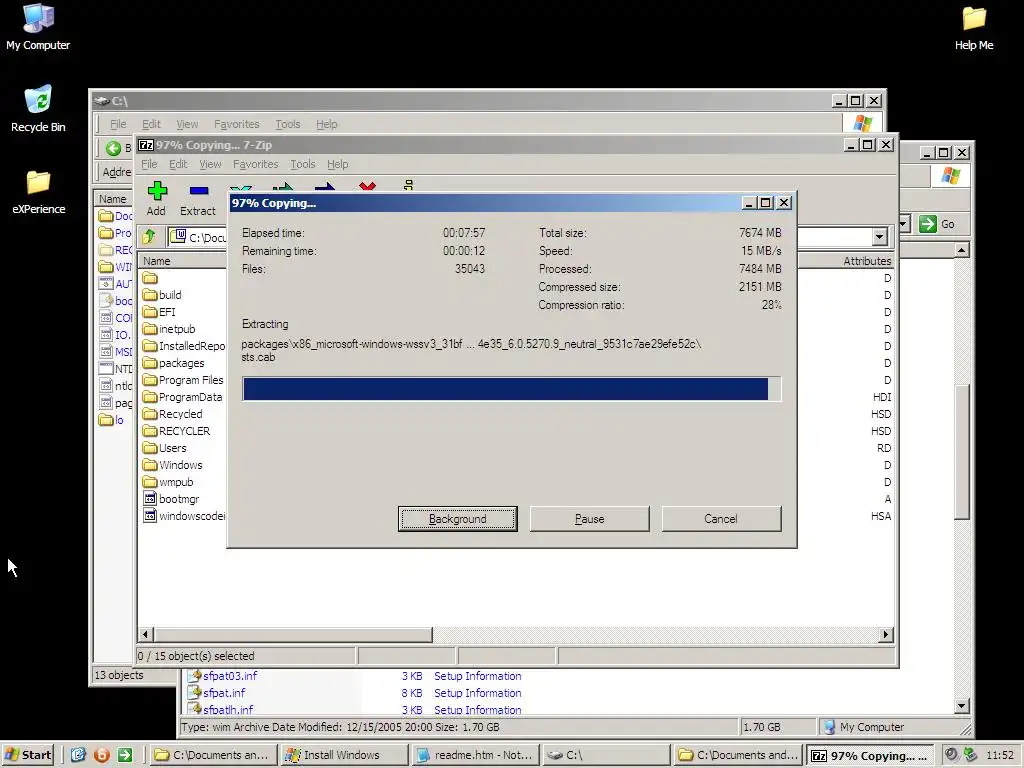Open address dropdown in rear Explorer window
The image size is (1024, 768).
(904, 224)
